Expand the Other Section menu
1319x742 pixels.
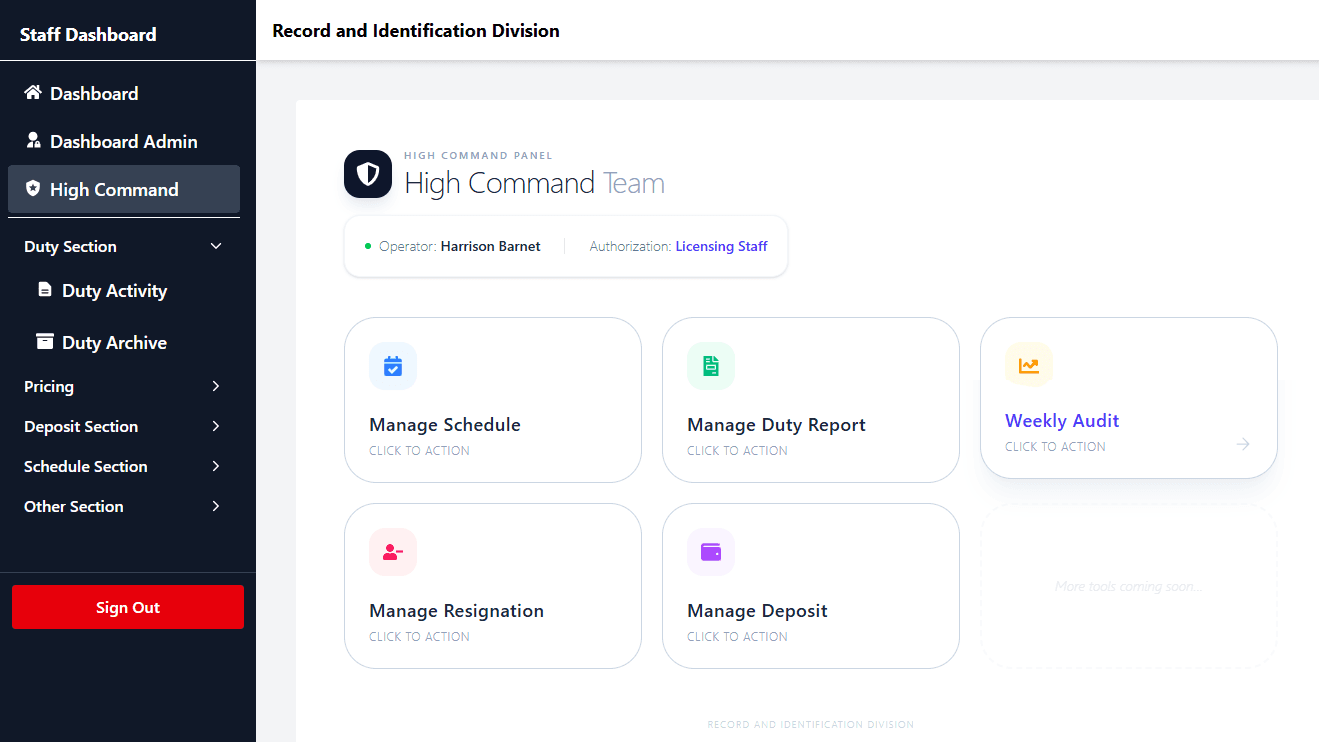[216, 507]
